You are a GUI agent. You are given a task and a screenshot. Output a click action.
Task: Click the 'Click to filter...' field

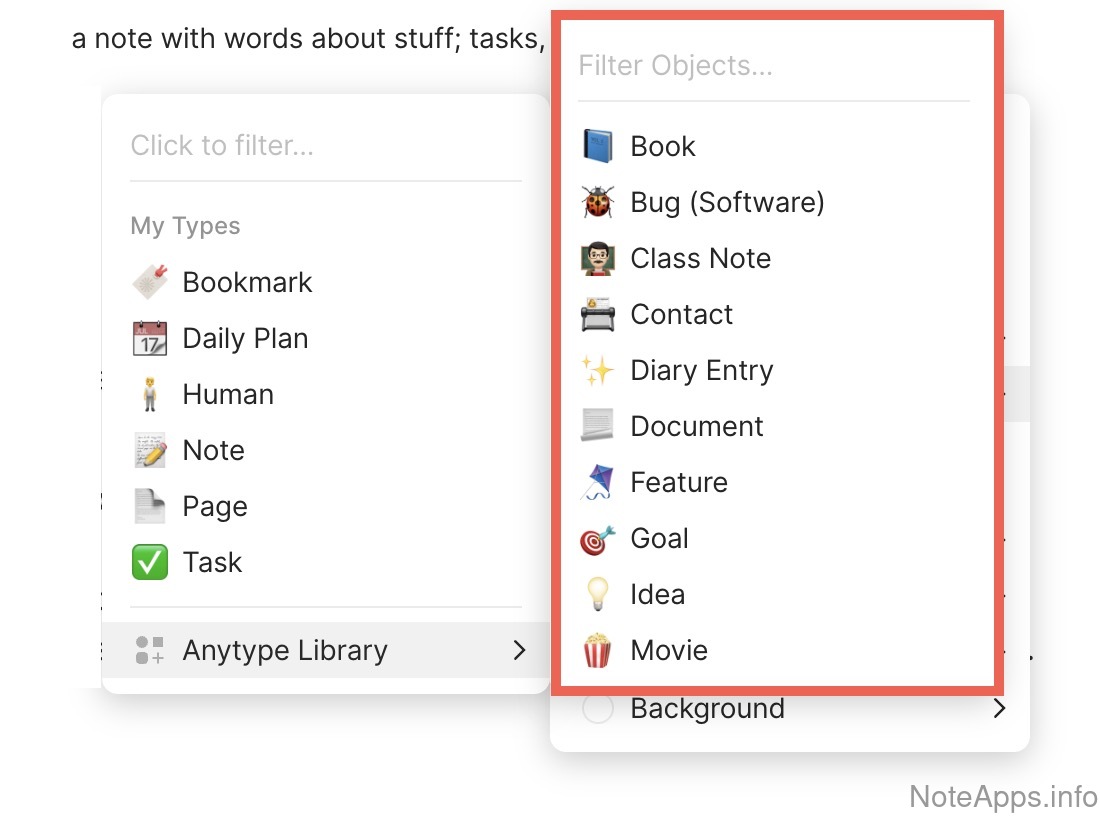point(324,146)
